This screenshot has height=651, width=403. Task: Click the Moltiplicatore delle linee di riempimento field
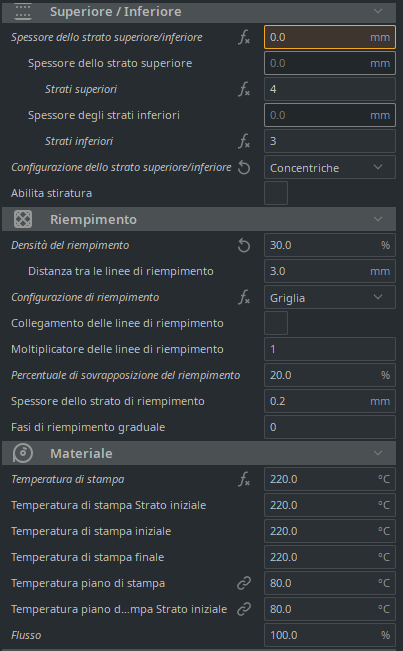(330, 349)
